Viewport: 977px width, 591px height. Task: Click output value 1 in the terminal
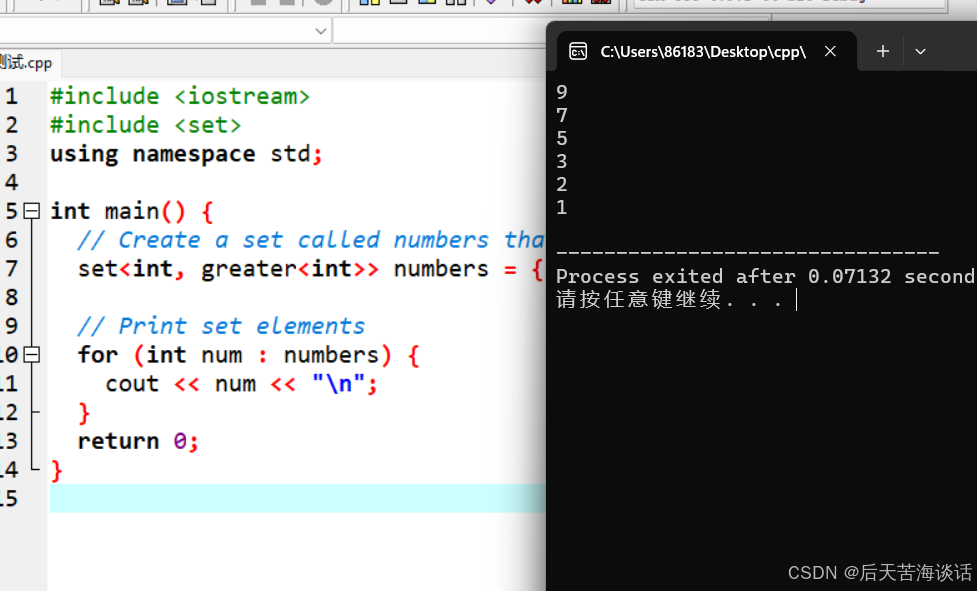tap(561, 207)
